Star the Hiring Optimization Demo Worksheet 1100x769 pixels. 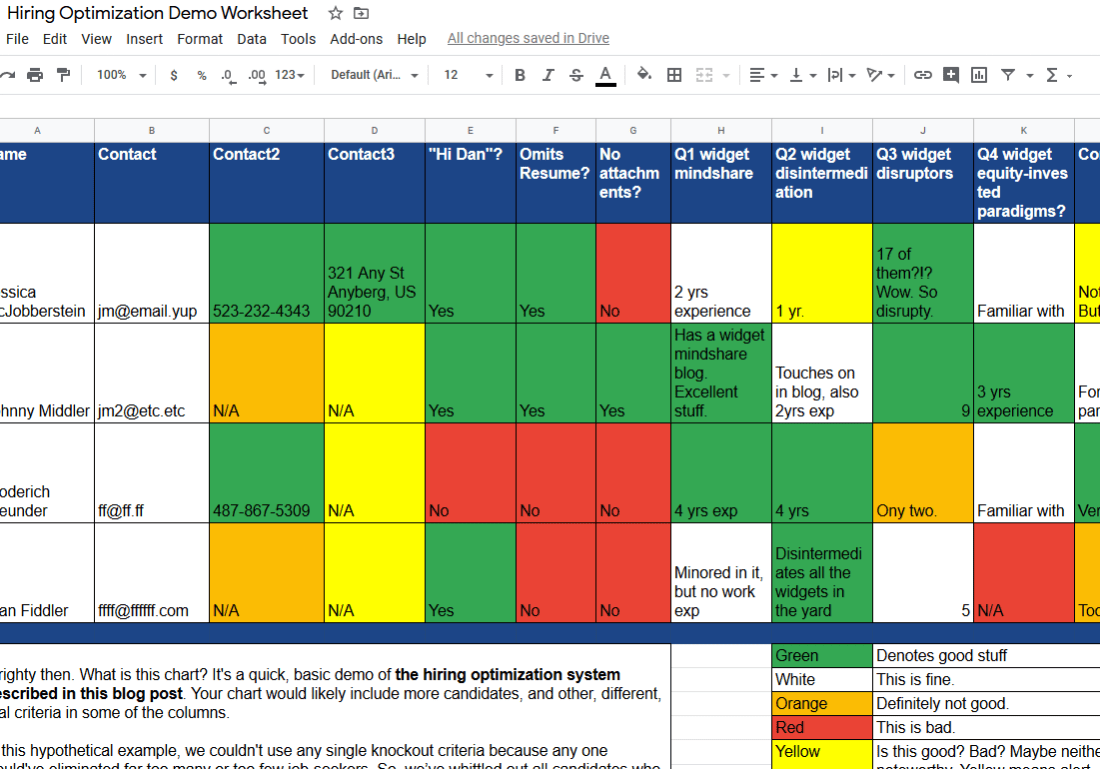336,13
